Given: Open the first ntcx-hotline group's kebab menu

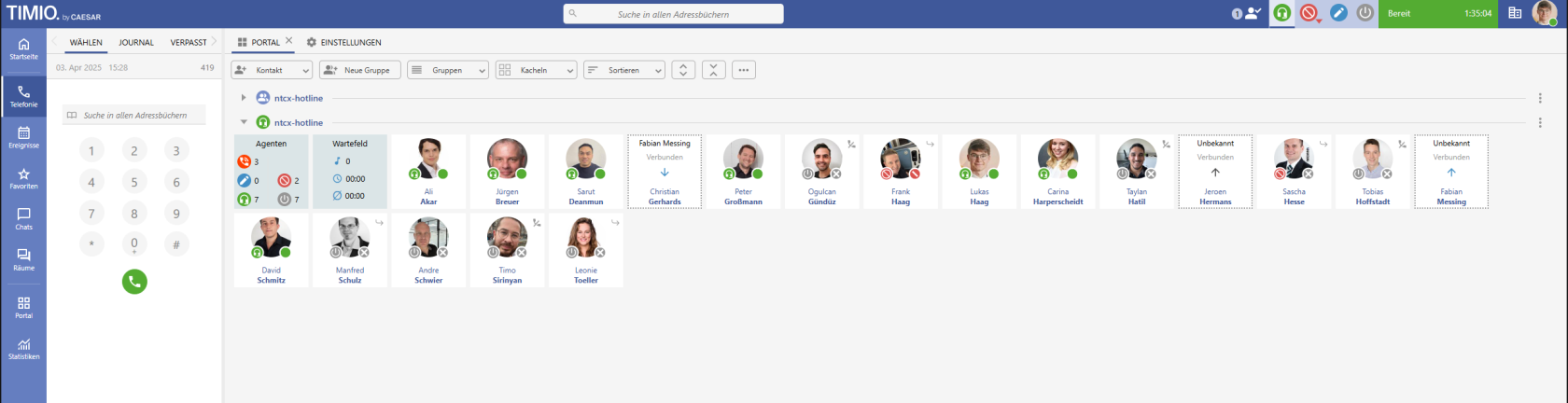Looking at the screenshot, I should tap(1540, 98).
